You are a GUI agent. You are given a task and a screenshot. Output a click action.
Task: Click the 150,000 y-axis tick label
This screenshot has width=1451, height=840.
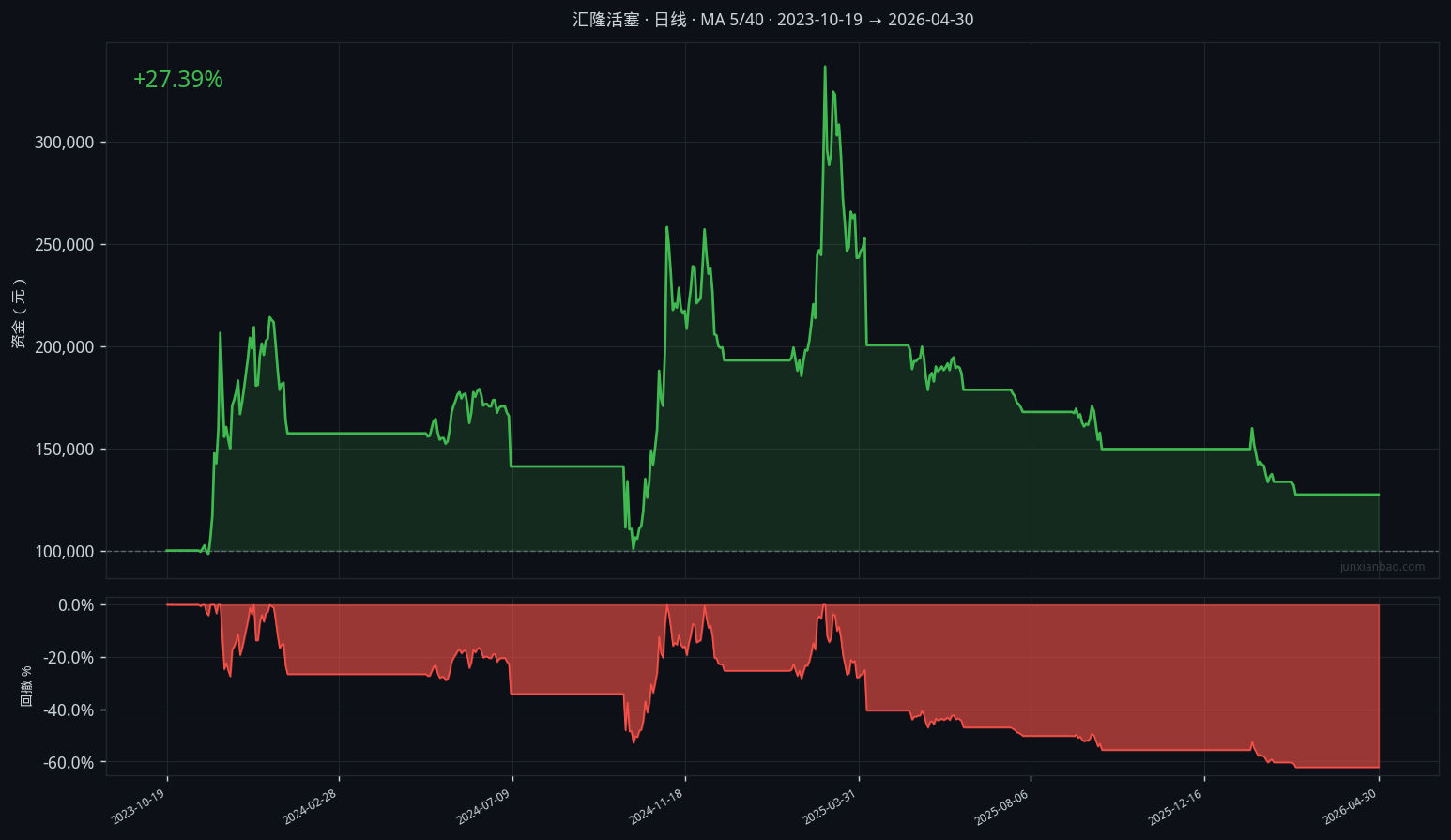[x=65, y=450]
